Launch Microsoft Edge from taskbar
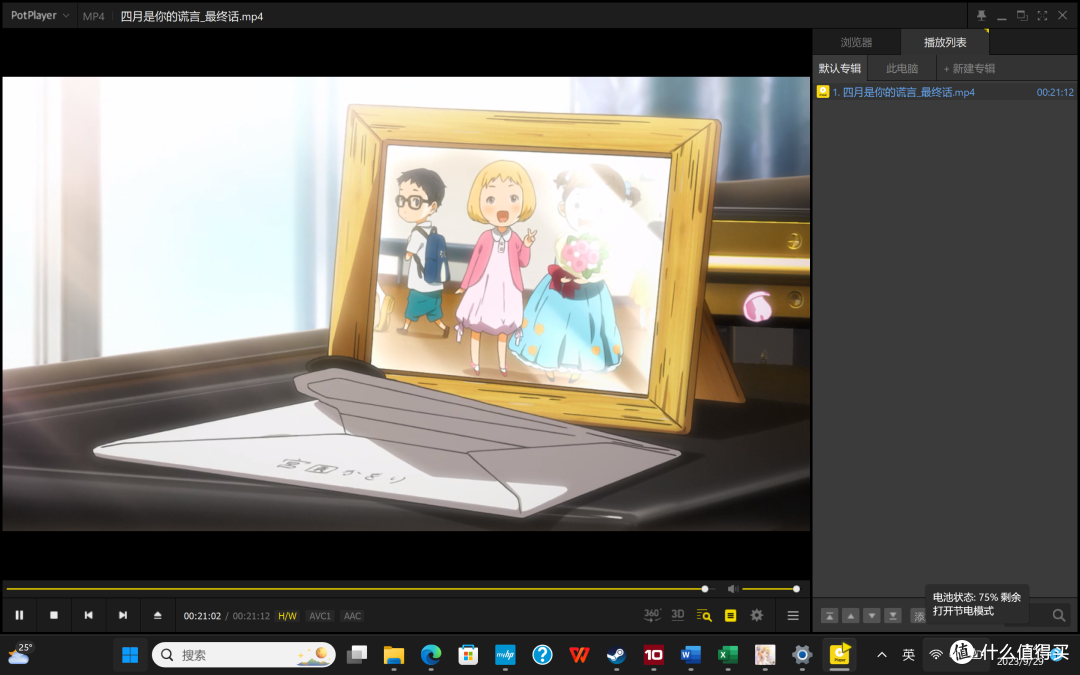Image resolution: width=1080 pixels, height=675 pixels. point(430,654)
